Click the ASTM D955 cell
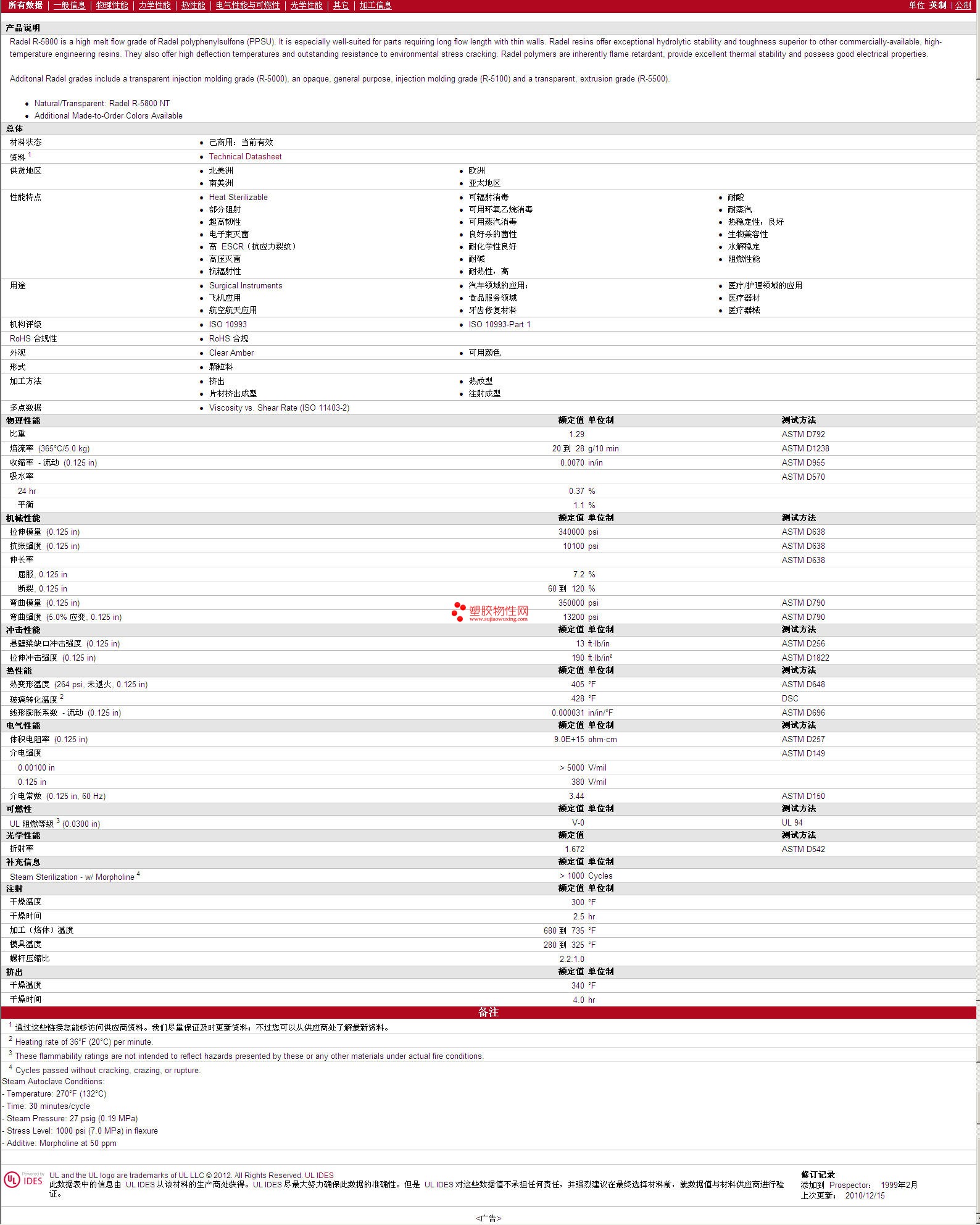 click(803, 463)
